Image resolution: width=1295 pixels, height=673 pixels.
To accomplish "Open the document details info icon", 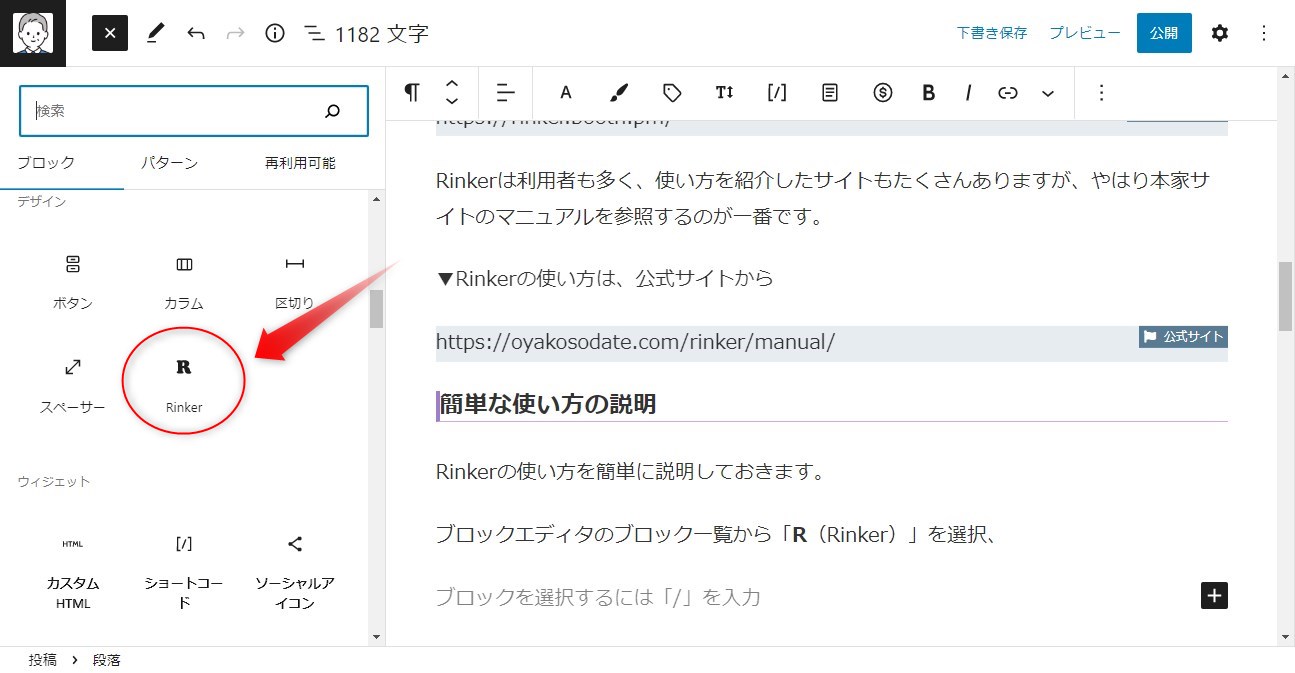I will (274, 32).
